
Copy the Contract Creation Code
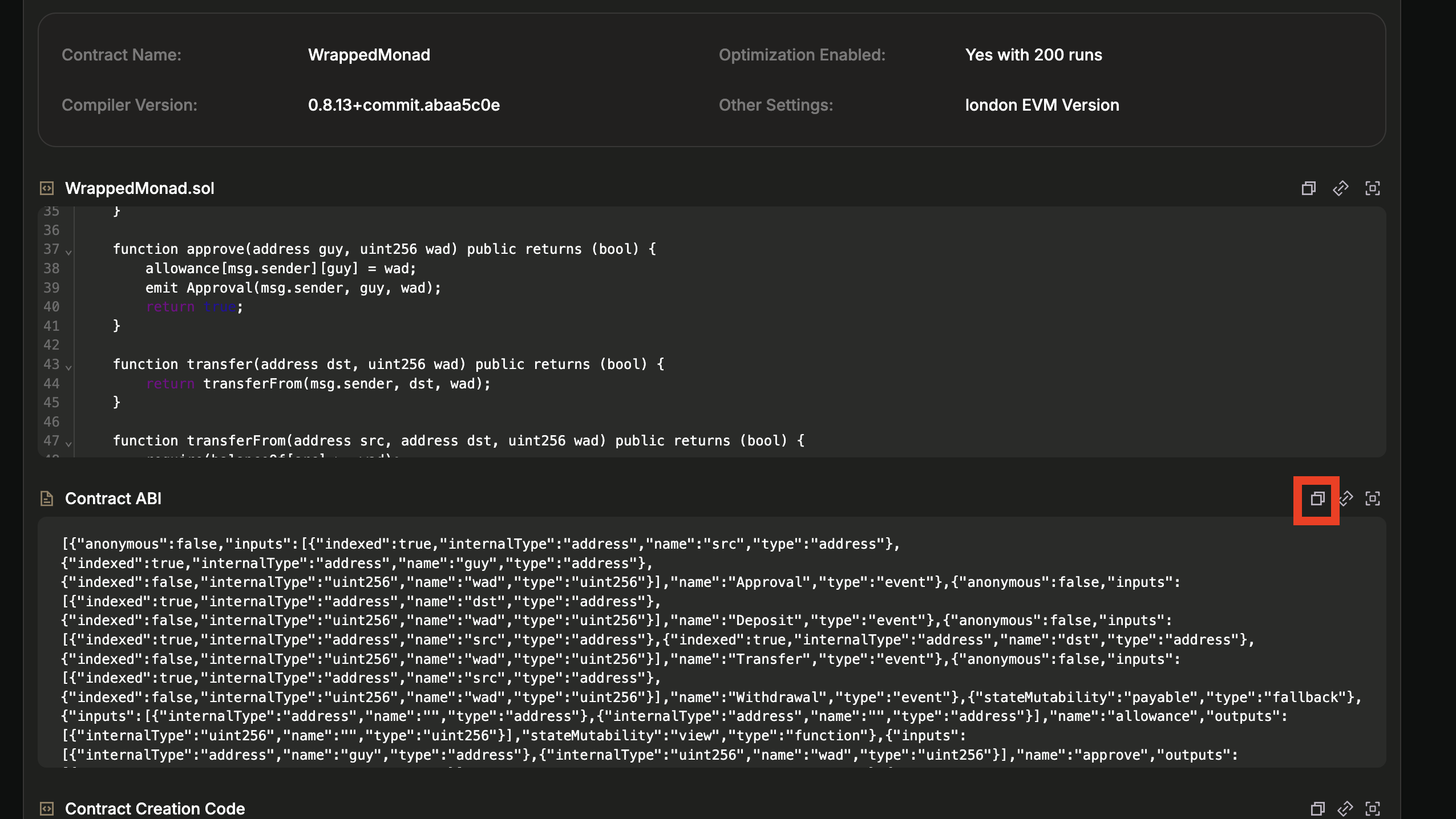1317,808
